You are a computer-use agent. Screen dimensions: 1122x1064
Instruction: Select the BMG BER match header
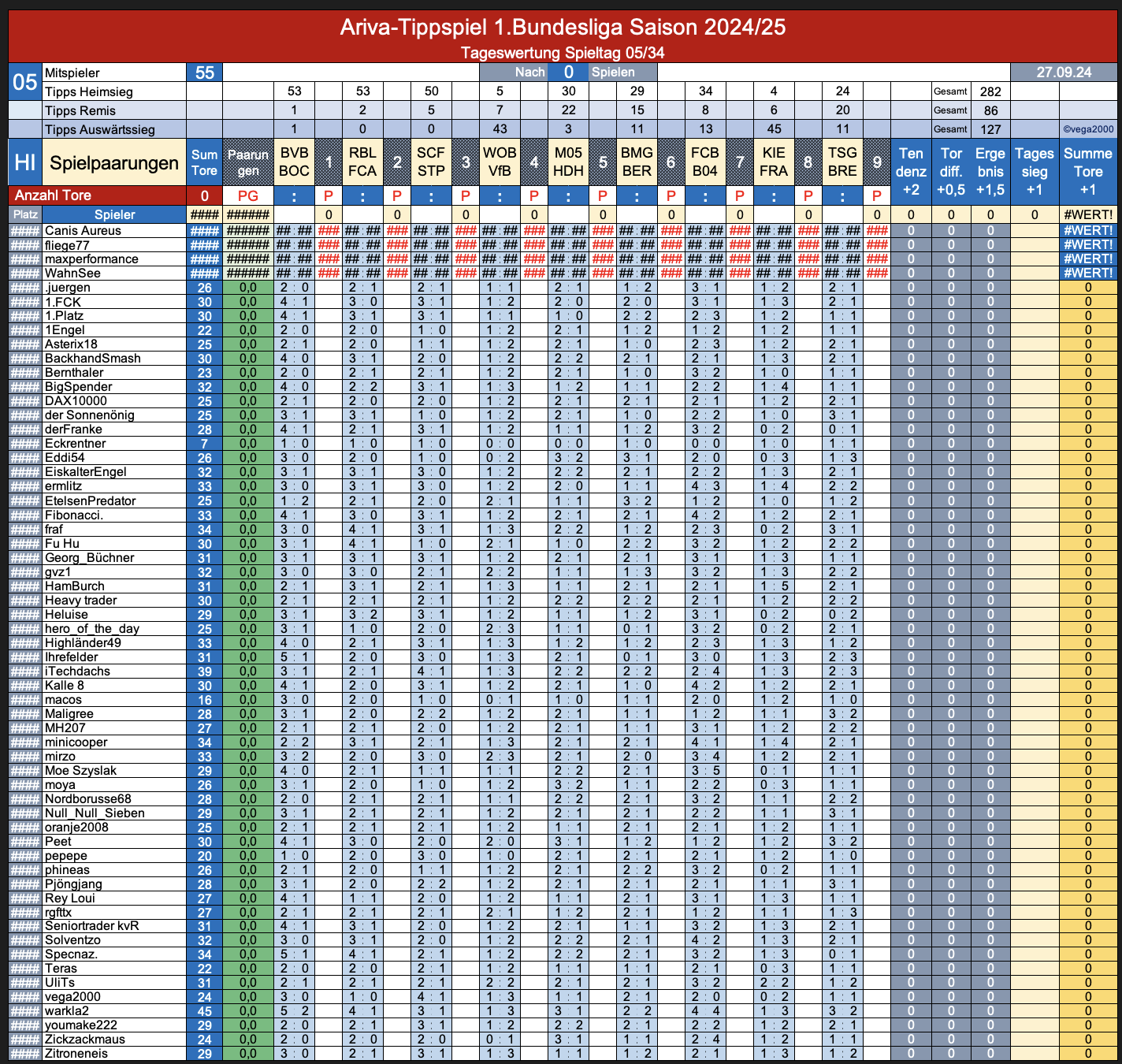pyautogui.click(x=637, y=162)
